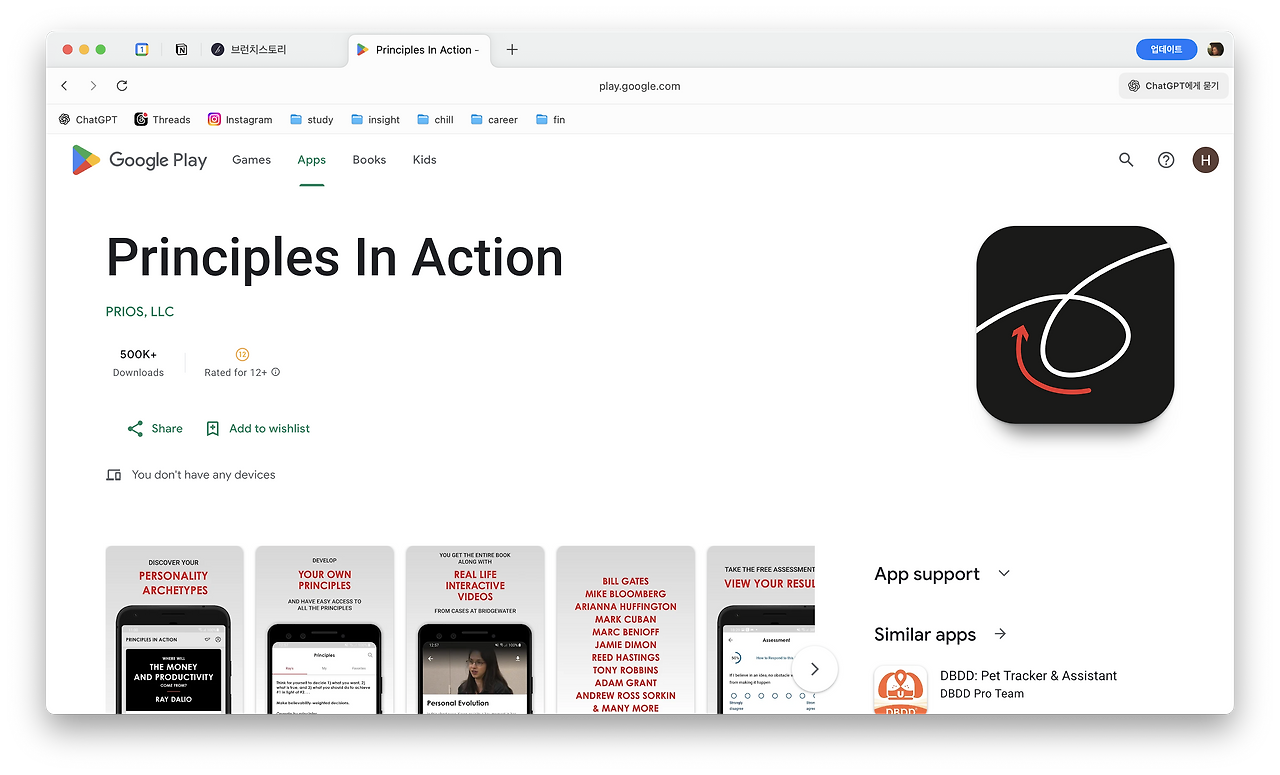Image resolution: width=1280 pixels, height=775 pixels.
Task: Click the orange 12+ rating badge
Action: pos(242,354)
